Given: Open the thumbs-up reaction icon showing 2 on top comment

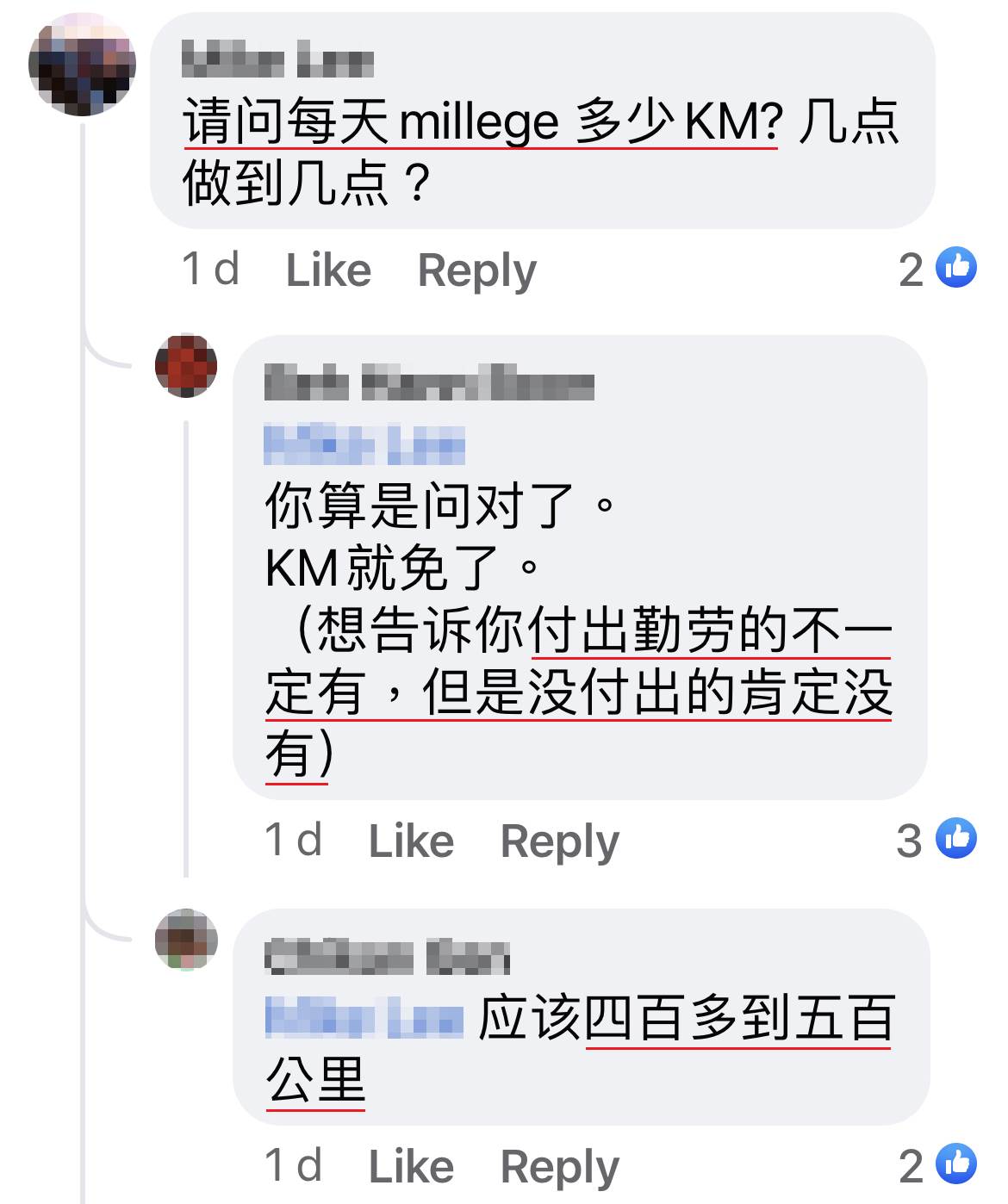Looking at the screenshot, I should point(956,269).
